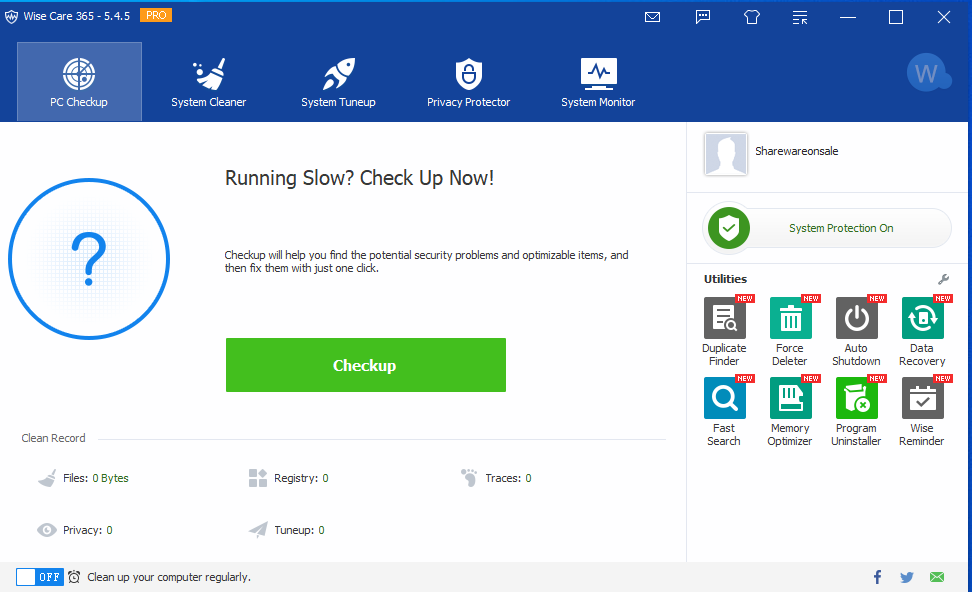Toggle System Protection On switch
The height and width of the screenshot is (592, 972).
[x=827, y=228]
